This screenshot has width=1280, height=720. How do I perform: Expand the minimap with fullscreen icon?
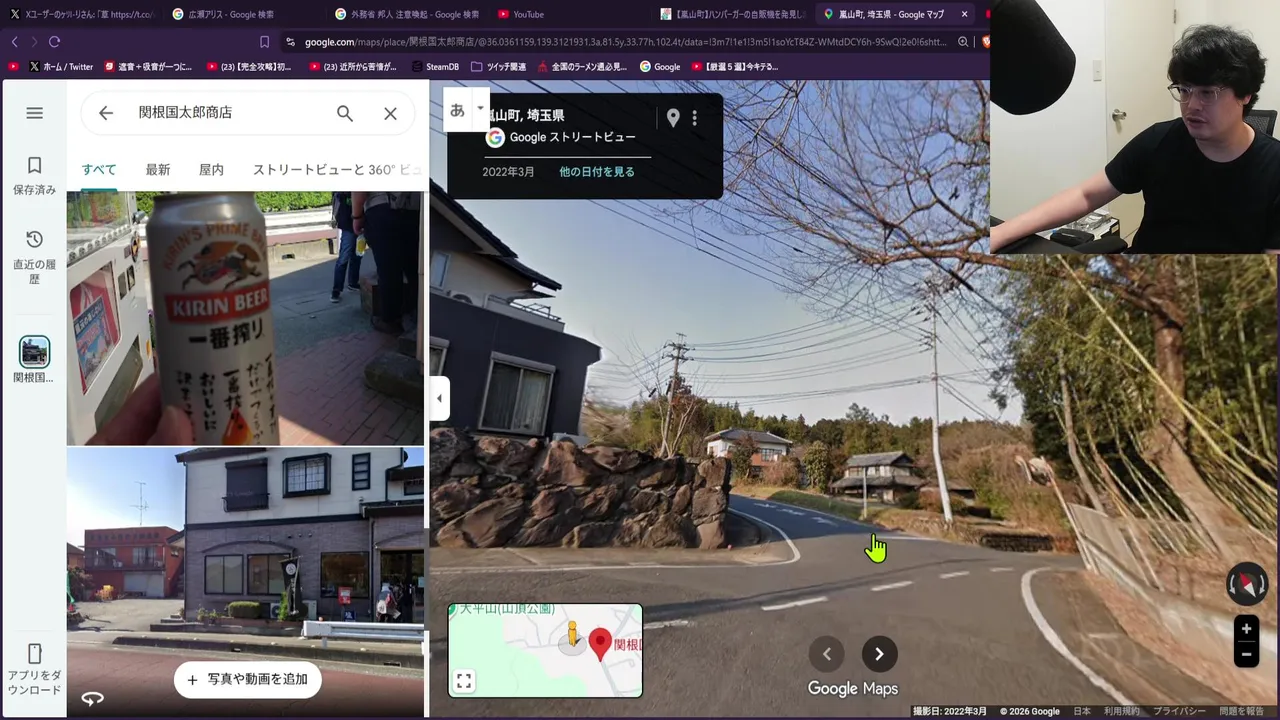tap(464, 681)
